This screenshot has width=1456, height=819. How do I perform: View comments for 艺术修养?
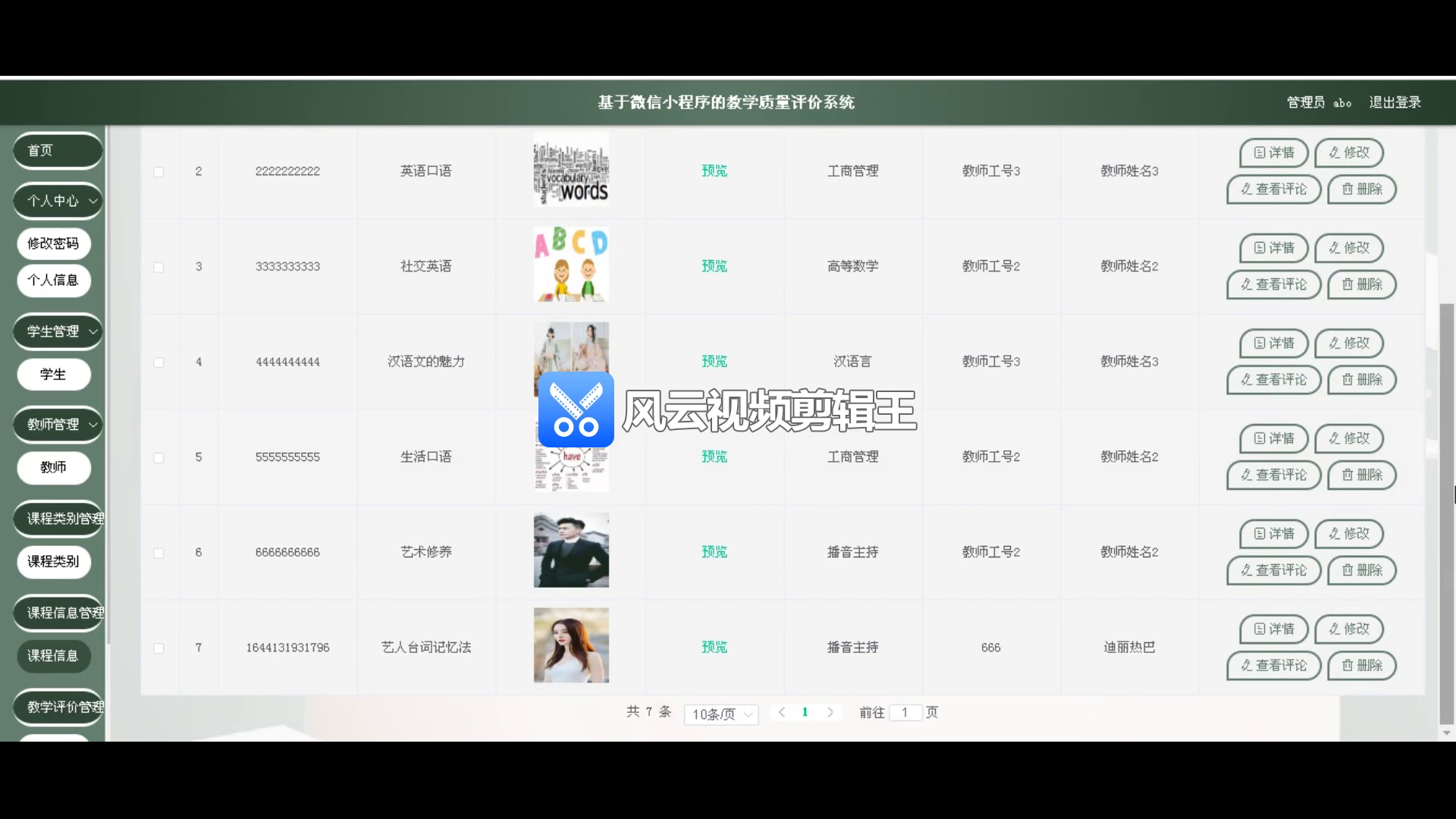[x=1274, y=570]
